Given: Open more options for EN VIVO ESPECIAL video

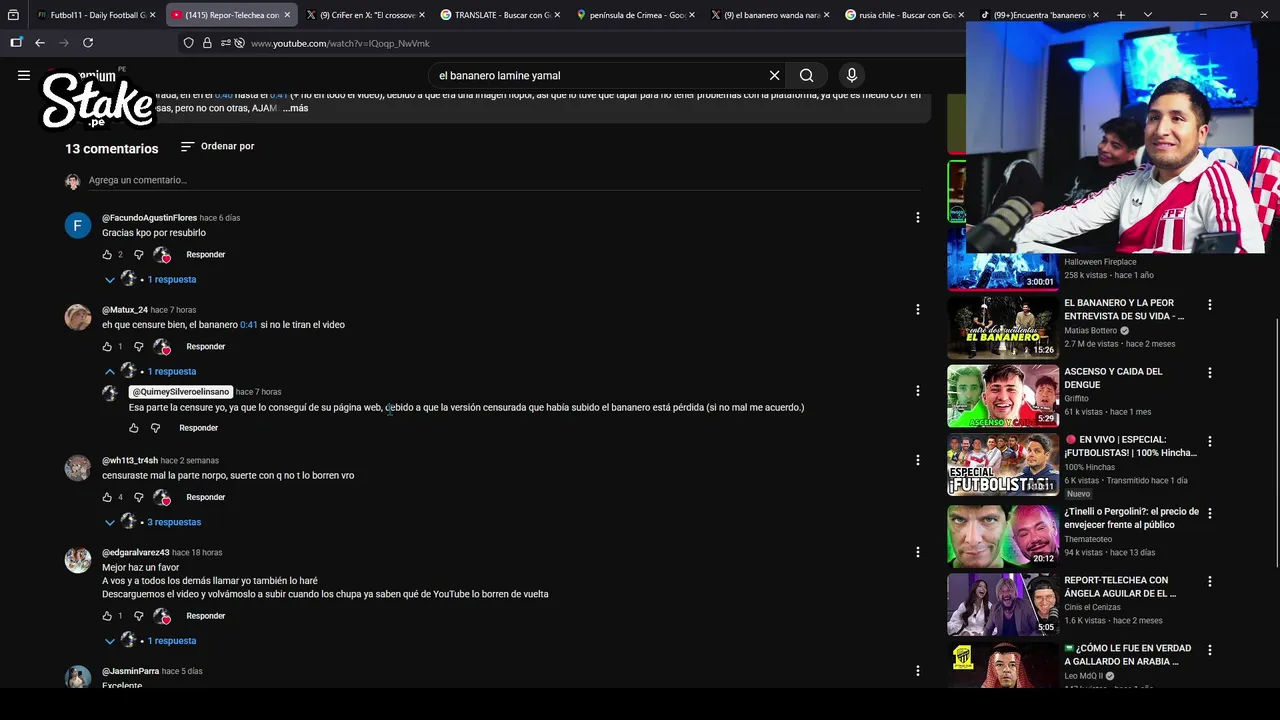Looking at the screenshot, I should (x=1209, y=441).
